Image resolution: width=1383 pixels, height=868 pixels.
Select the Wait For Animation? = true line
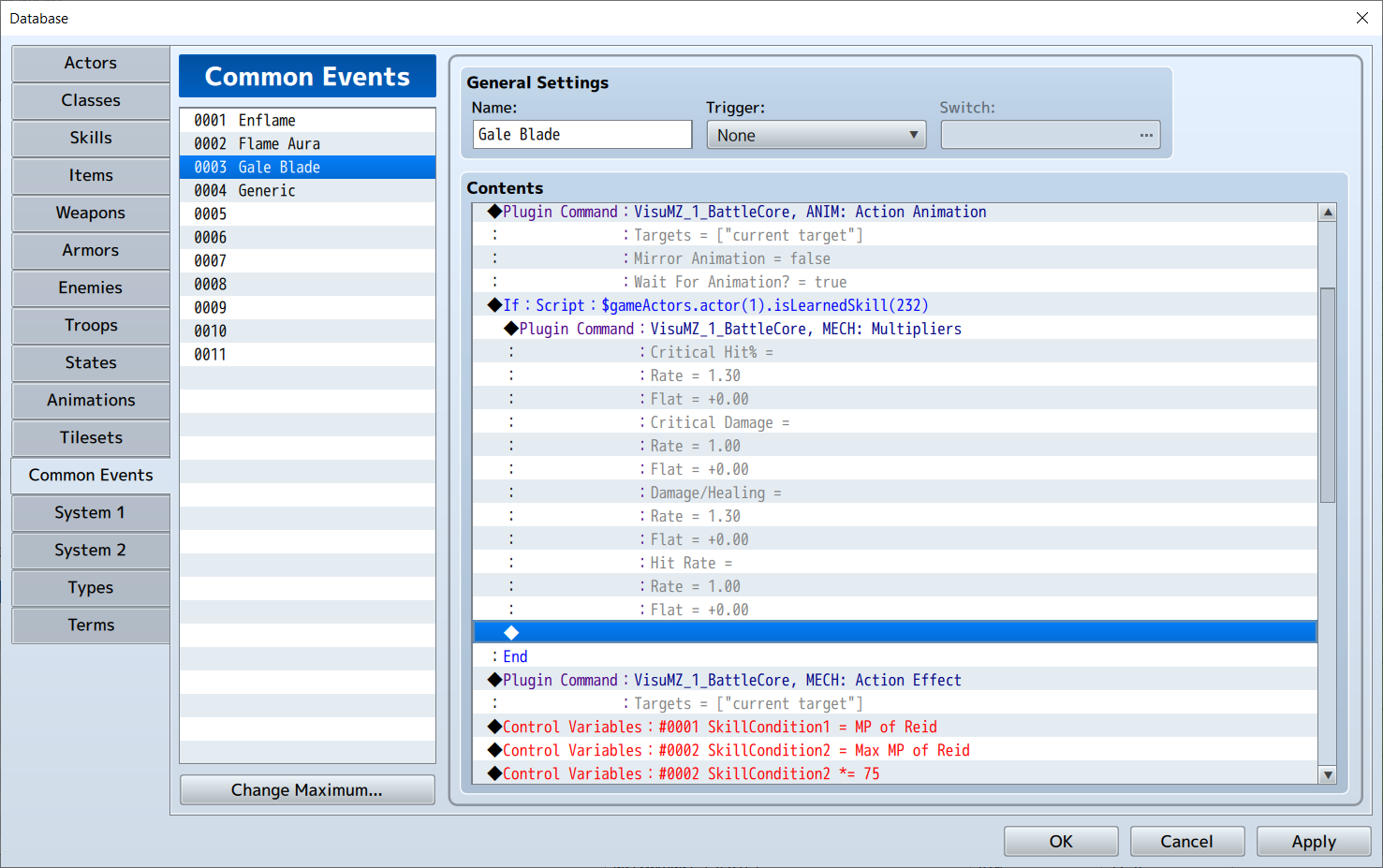[x=894, y=282]
